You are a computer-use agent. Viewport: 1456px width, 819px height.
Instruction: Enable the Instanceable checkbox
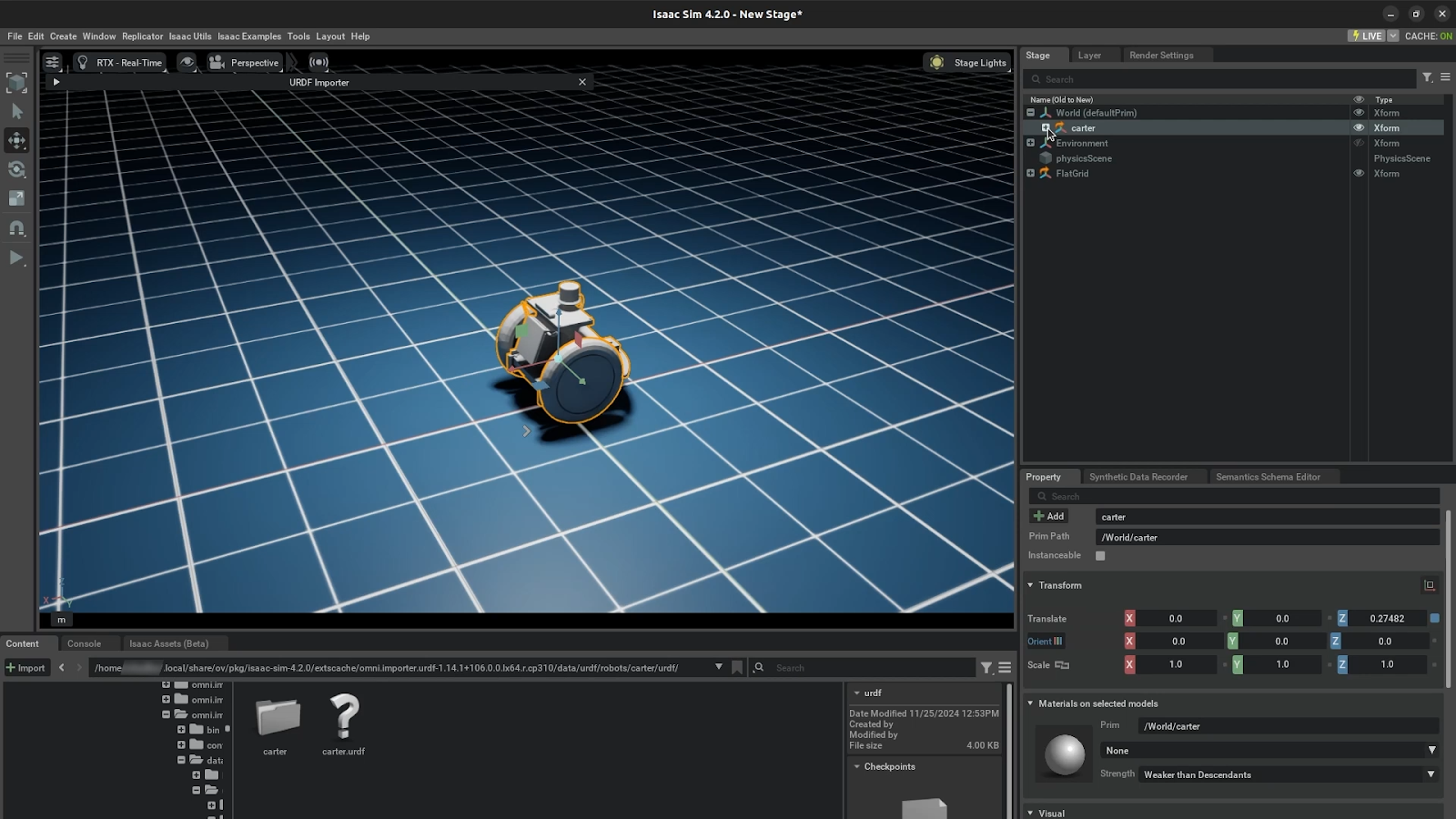(1100, 556)
